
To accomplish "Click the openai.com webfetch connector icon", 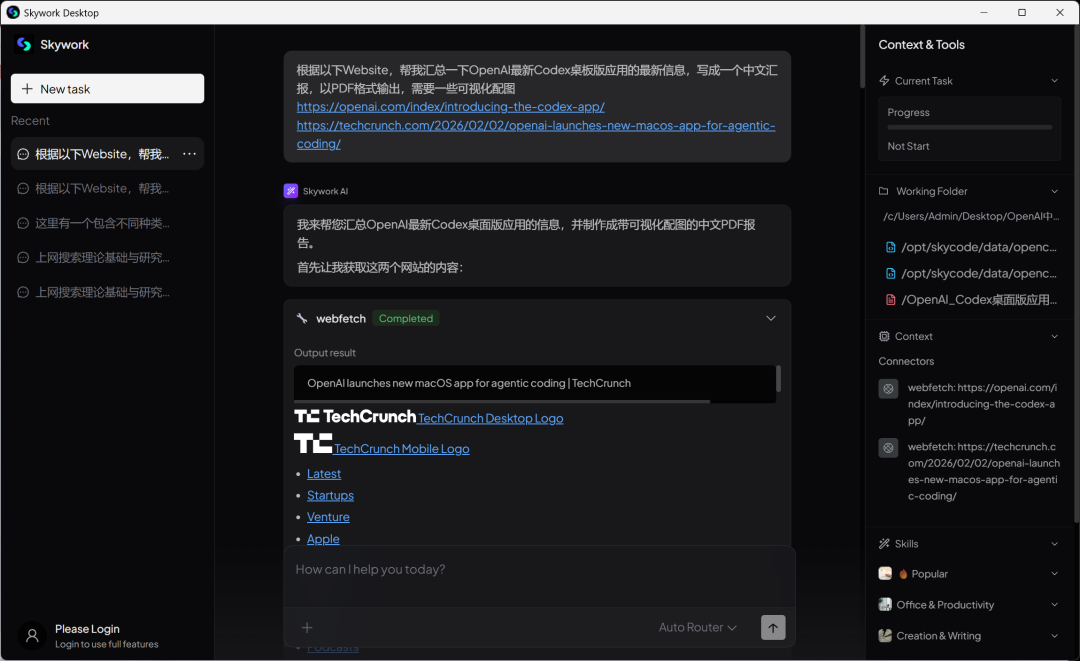I will tap(888, 389).
